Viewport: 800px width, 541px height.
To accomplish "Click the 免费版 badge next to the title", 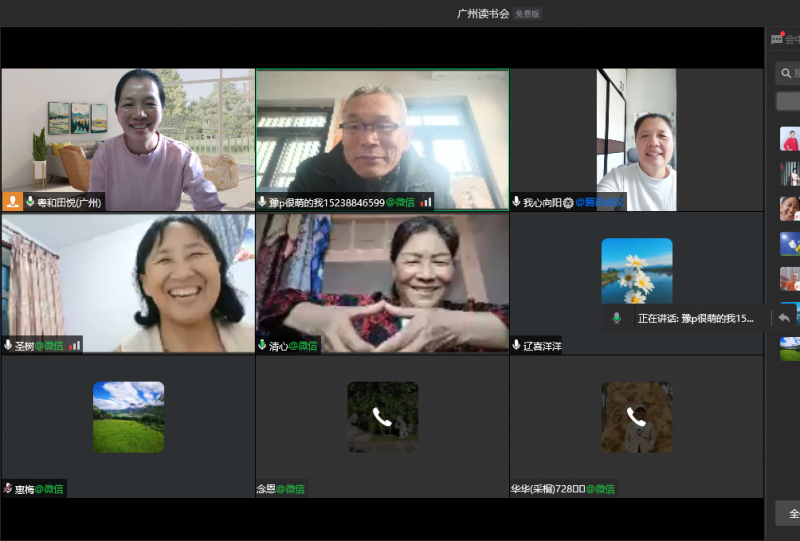I will 527,14.
